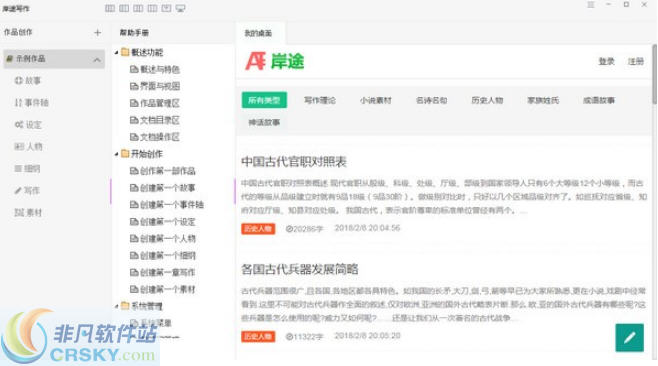Screen dimensions: 658x366
Task: Open 创作第一部作品 help document
Action: (163, 171)
